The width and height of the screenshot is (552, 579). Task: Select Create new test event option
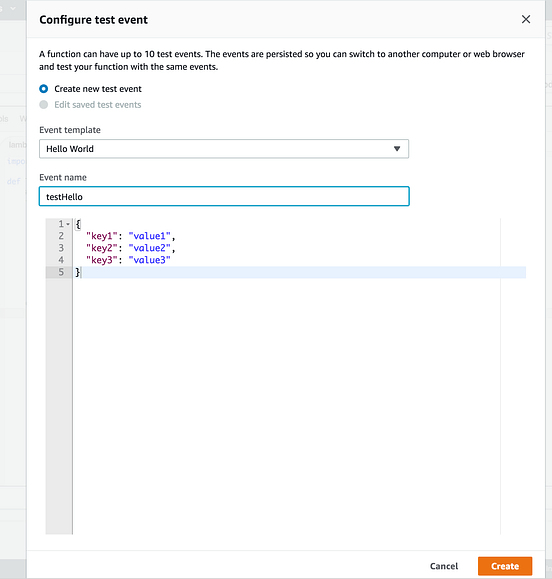point(44,89)
